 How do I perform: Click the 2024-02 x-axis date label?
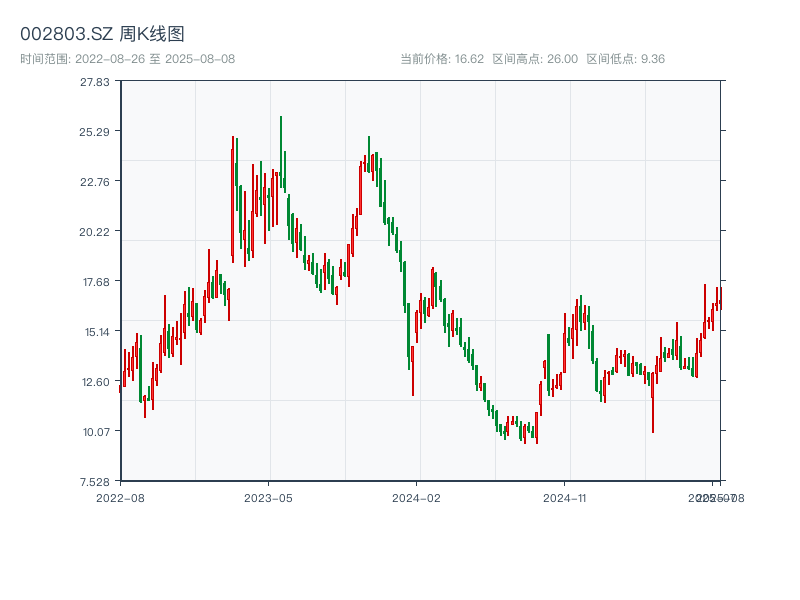[416, 497]
